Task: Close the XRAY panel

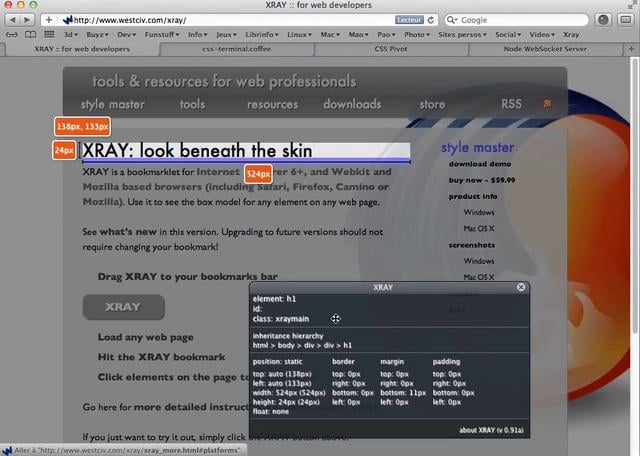Action: coord(521,287)
